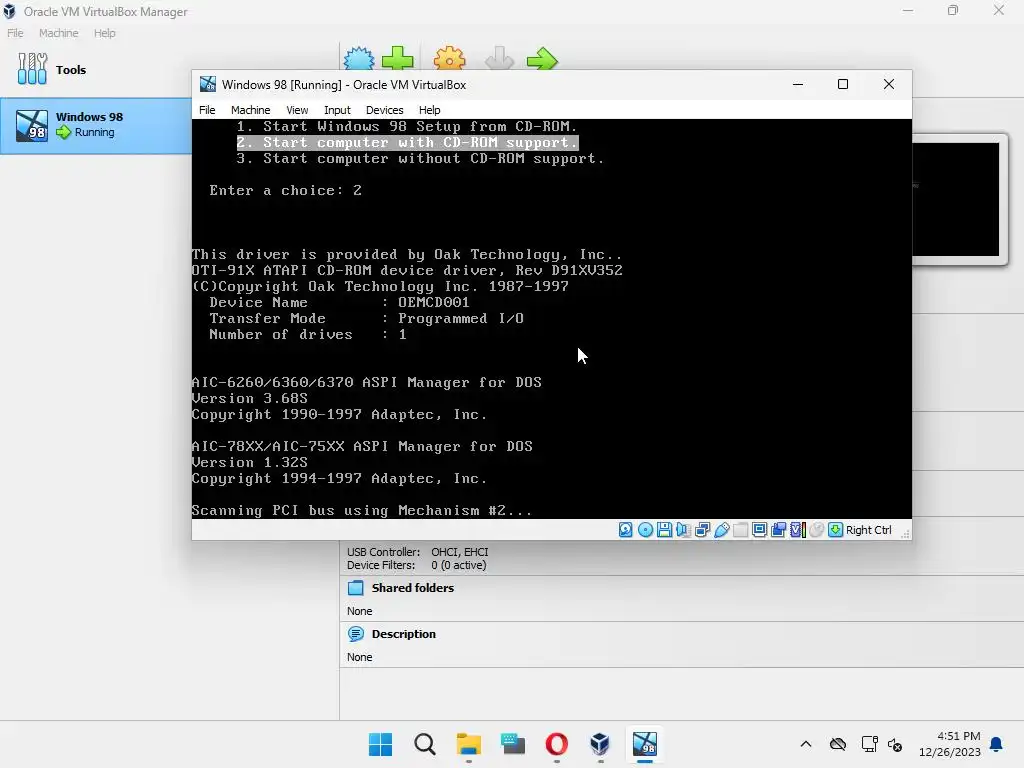Click the mouse integration icon in VM status bar
This screenshot has width=1024, height=768.
tap(816, 530)
